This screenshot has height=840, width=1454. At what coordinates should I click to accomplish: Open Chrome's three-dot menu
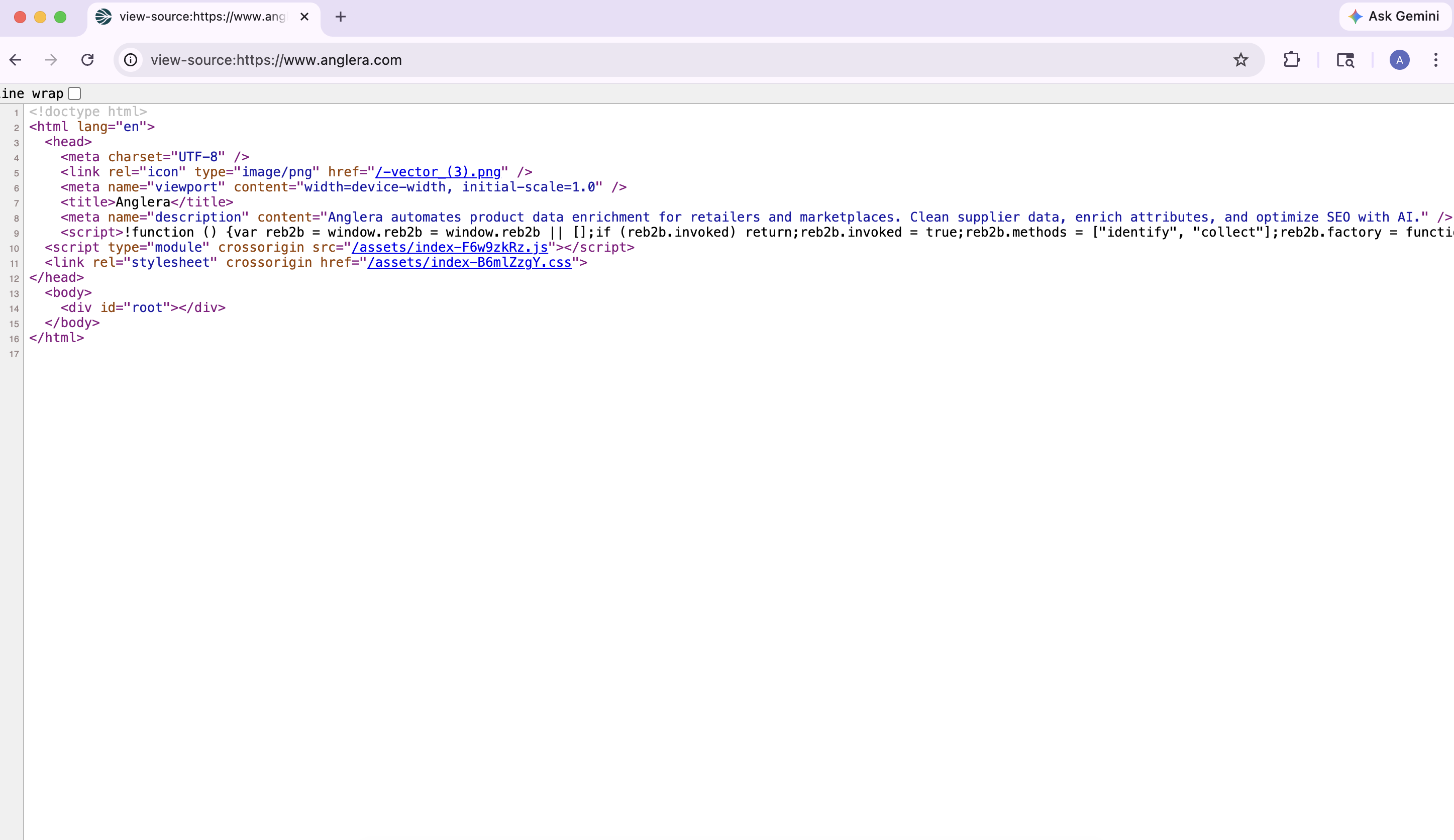coord(1435,60)
